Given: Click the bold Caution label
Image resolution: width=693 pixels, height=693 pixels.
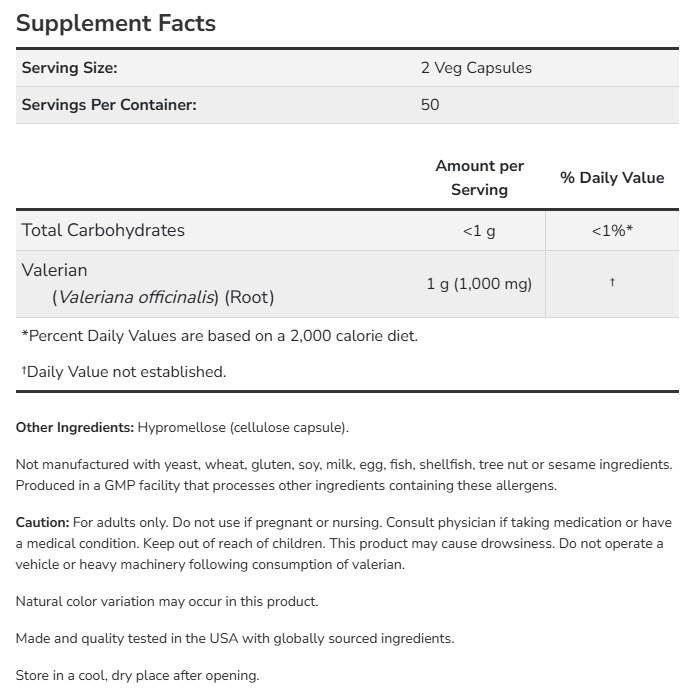Looking at the screenshot, I should pyautogui.click(x=43, y=523).
